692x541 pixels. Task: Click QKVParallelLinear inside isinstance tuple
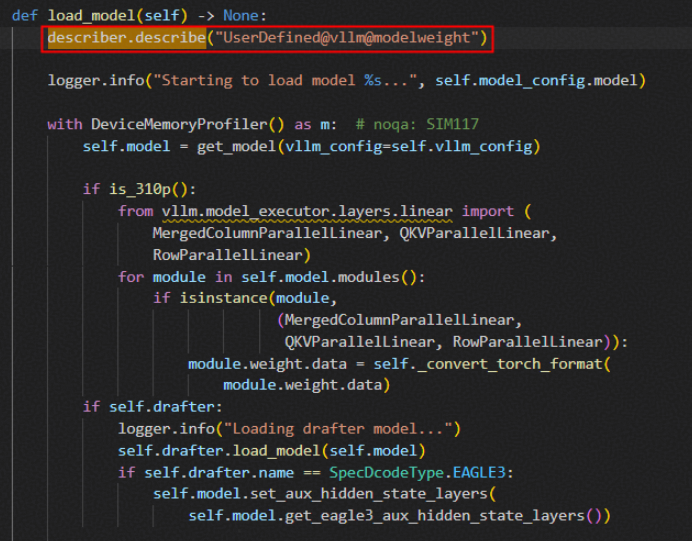tap(360, 342)
